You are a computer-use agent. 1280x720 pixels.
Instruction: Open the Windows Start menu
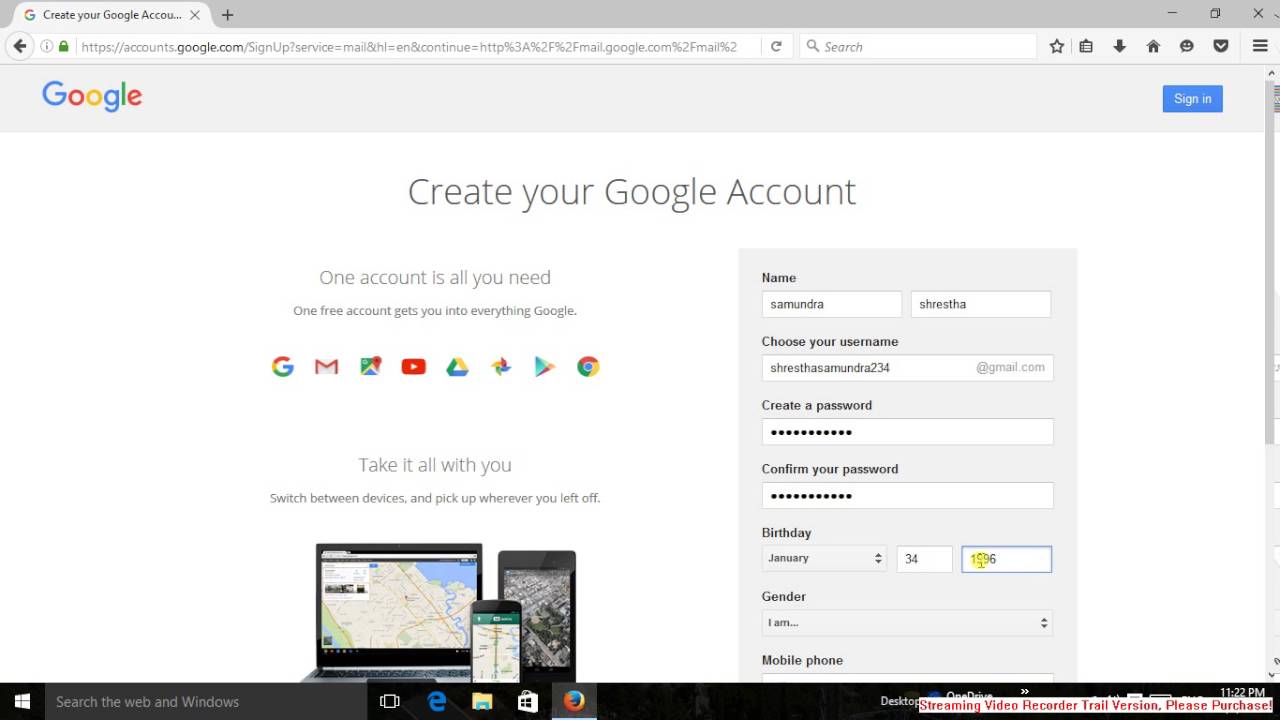22,701
